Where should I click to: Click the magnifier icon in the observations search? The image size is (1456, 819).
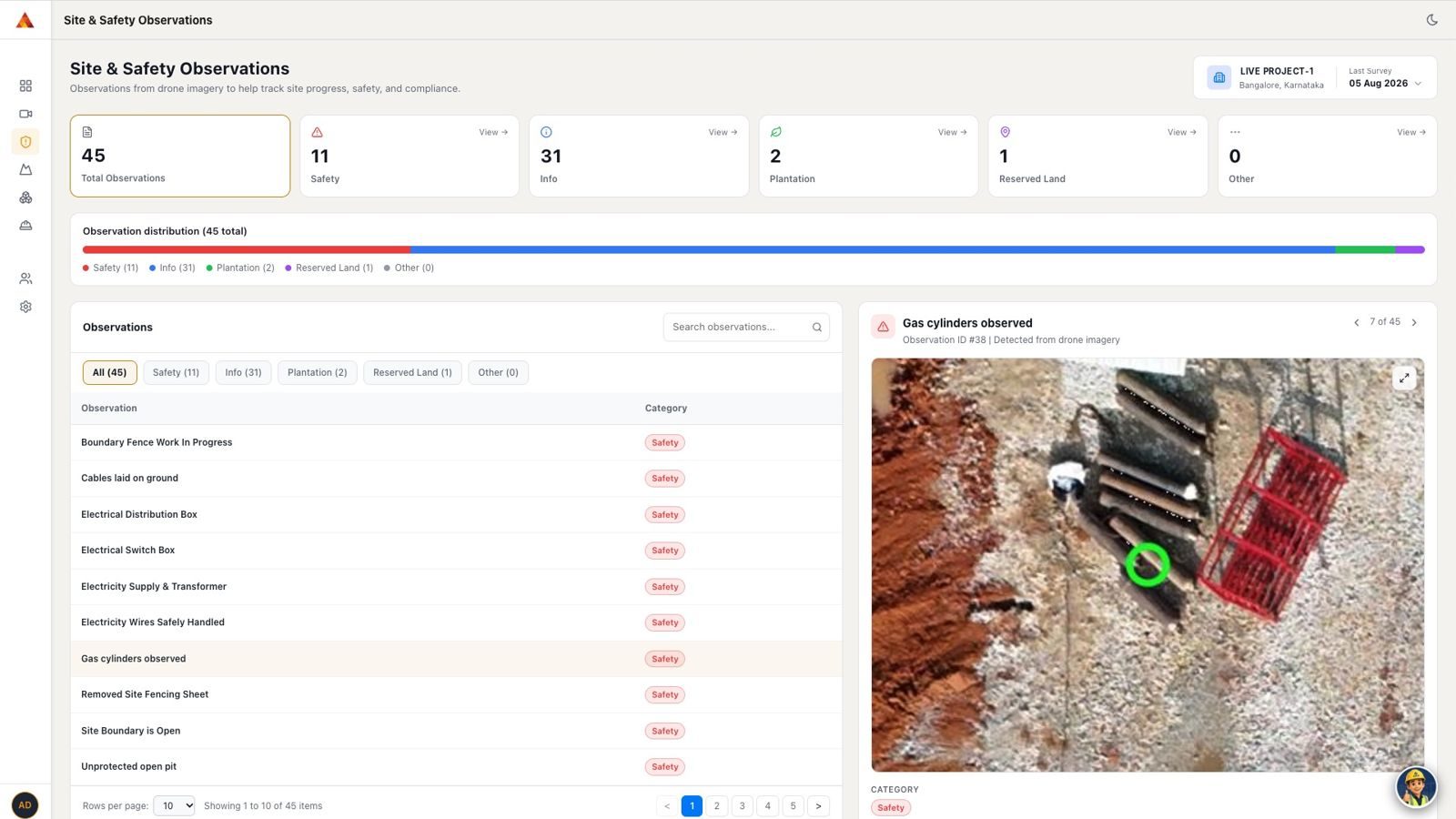click(x=816, y=328)
